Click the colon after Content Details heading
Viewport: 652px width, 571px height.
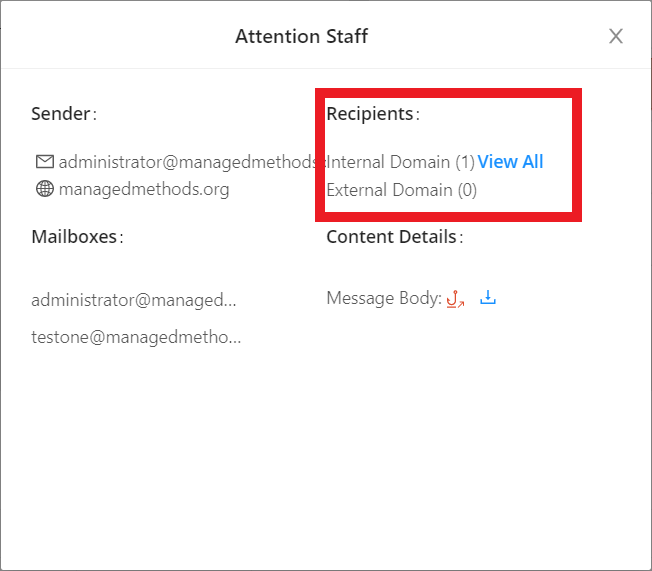coord(461,238)
